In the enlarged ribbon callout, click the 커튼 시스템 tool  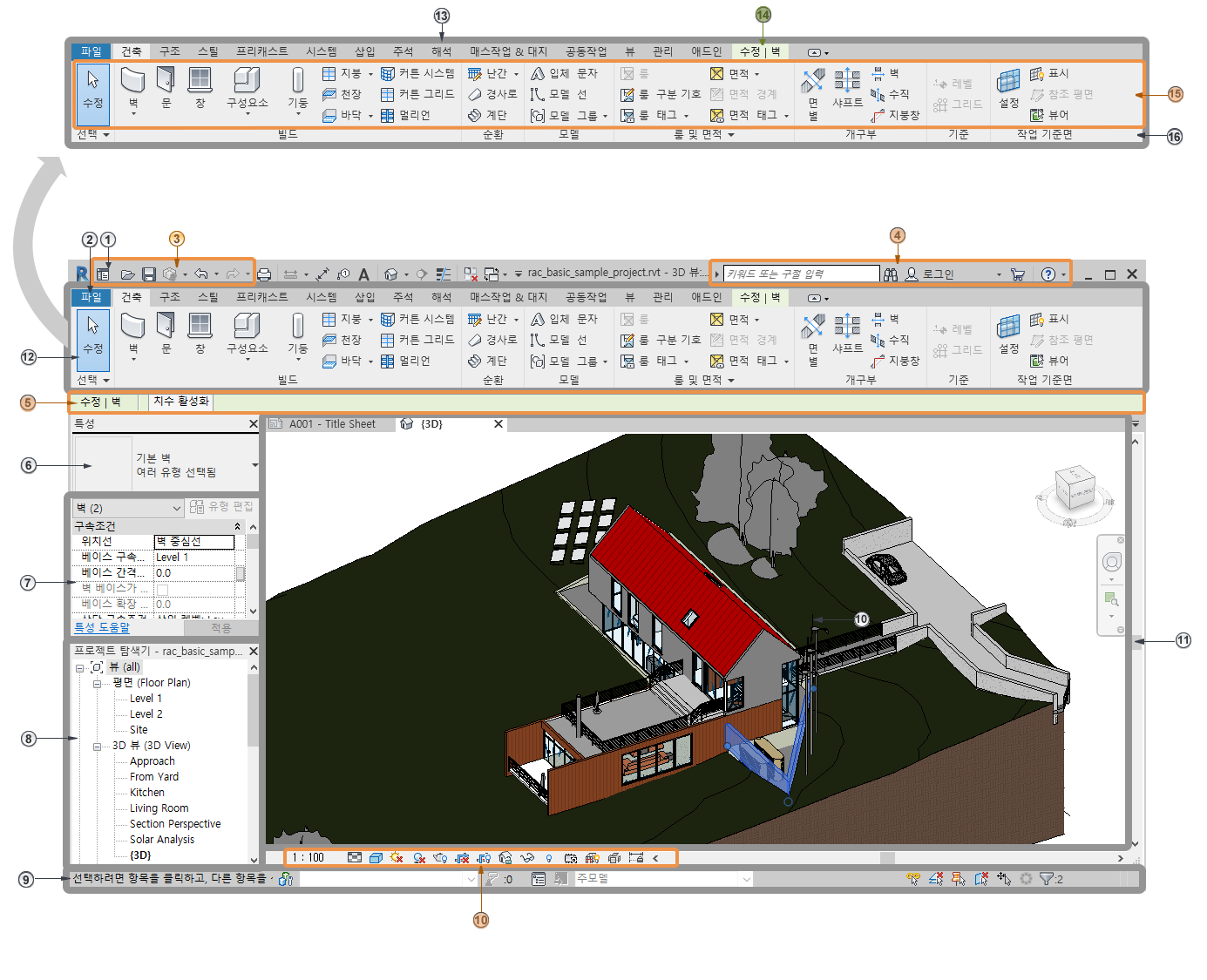click(417, 73)
